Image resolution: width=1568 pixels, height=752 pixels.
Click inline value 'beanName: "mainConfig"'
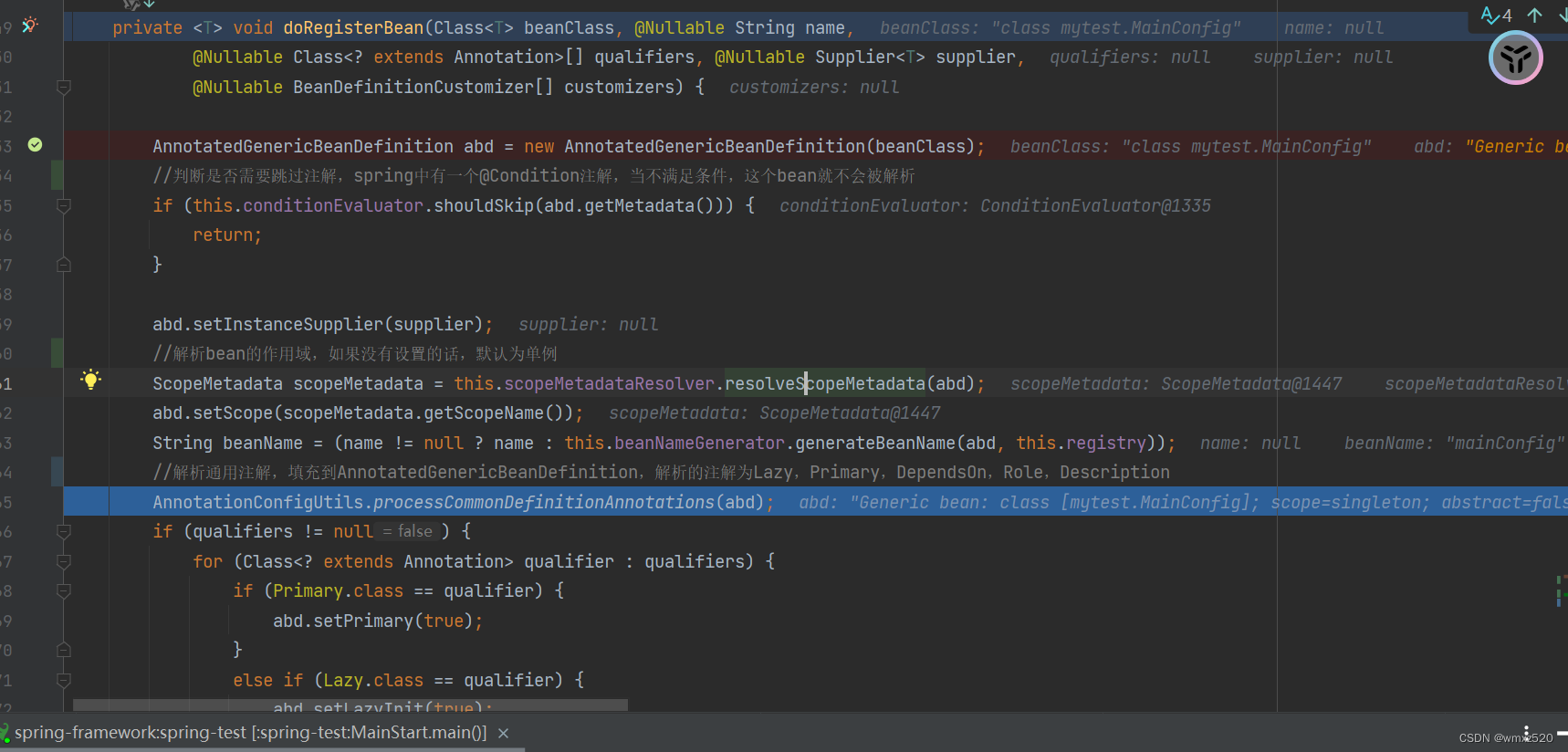coord(1455,443)
